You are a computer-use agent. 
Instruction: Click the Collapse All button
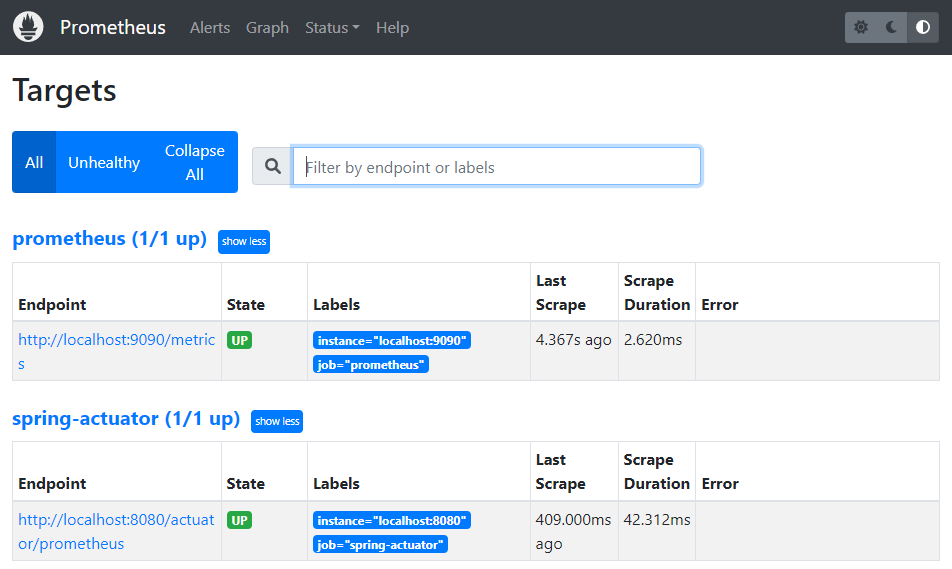195,162
